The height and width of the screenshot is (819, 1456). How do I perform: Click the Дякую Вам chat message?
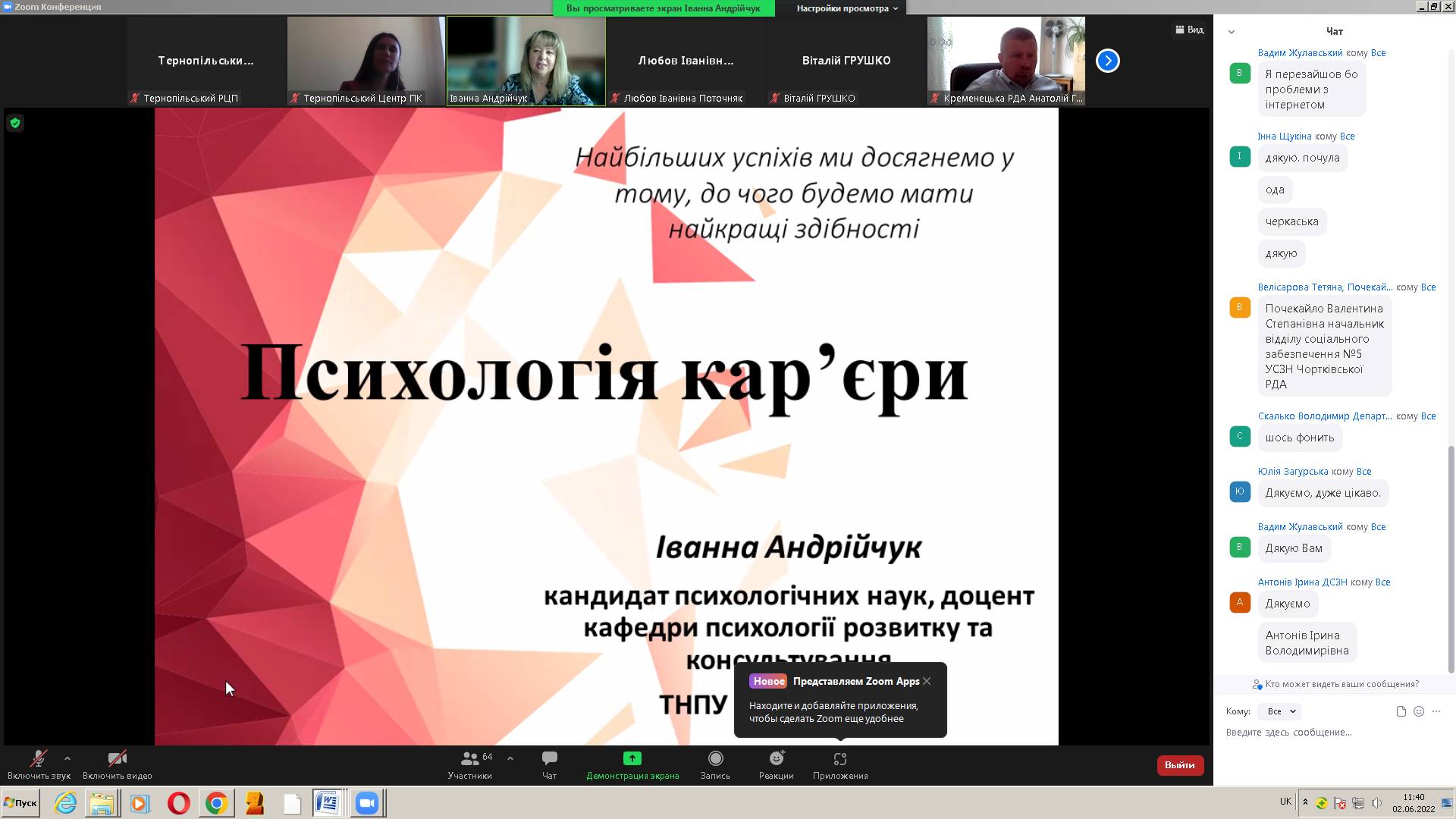click(x=1294, y=548)
